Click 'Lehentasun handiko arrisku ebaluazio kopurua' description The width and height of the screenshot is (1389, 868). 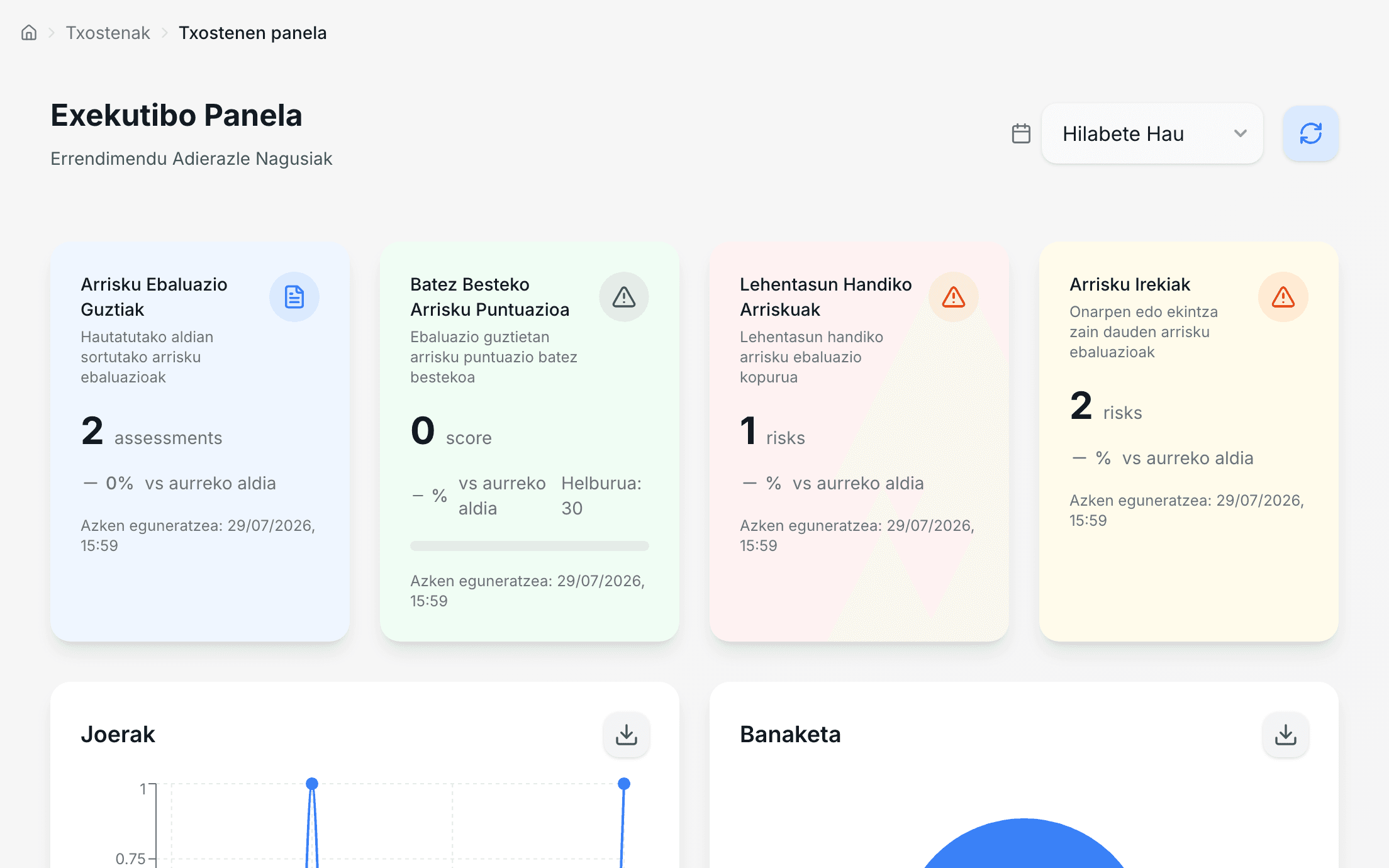pyautogui.click(x=812, y=357)
